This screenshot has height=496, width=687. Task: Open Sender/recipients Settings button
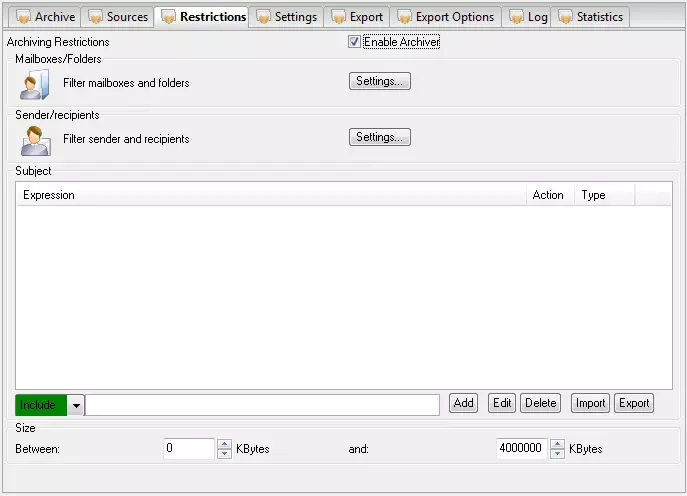(379, 137)
